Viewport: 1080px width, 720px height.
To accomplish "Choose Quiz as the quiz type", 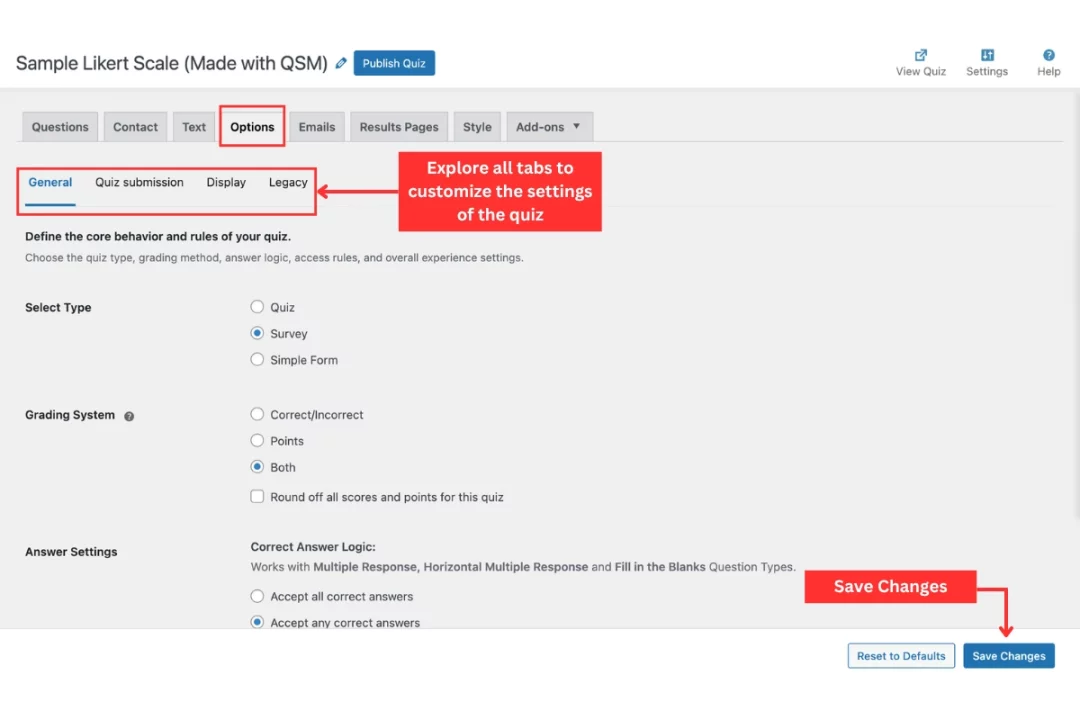I will point(257,307).
